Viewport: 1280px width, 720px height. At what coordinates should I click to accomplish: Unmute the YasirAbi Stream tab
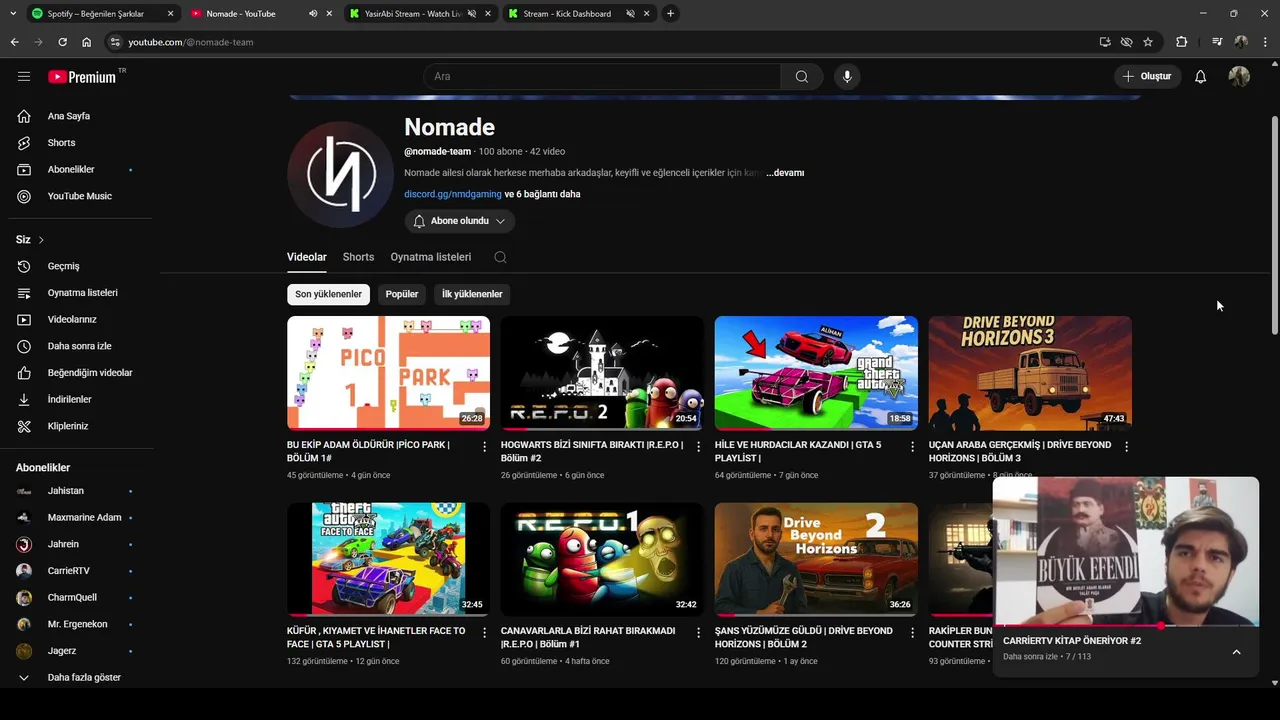[x=472, y=13]
